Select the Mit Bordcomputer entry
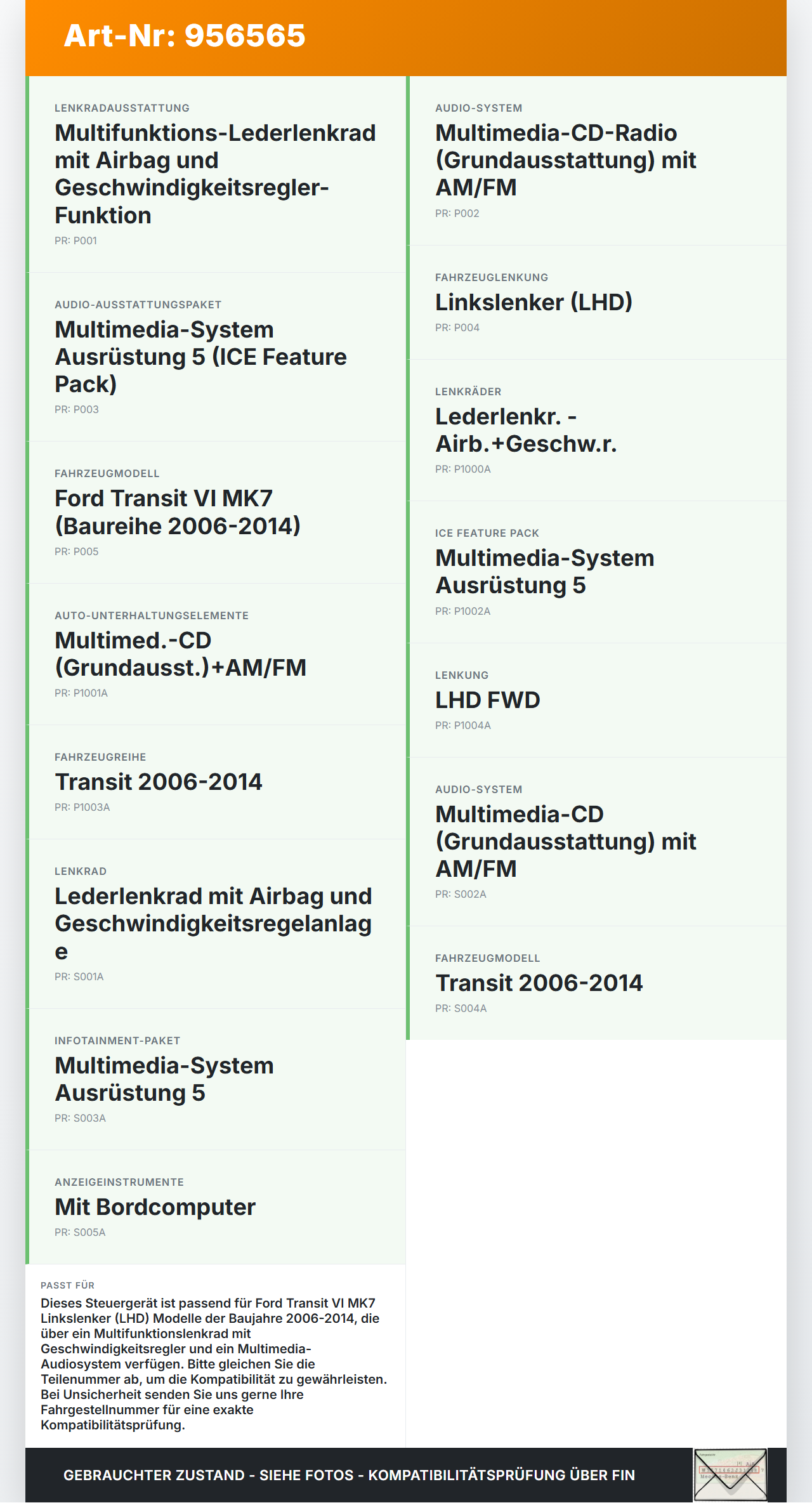The height and width of the screenshot is (1503, 812). (155, 1207)
